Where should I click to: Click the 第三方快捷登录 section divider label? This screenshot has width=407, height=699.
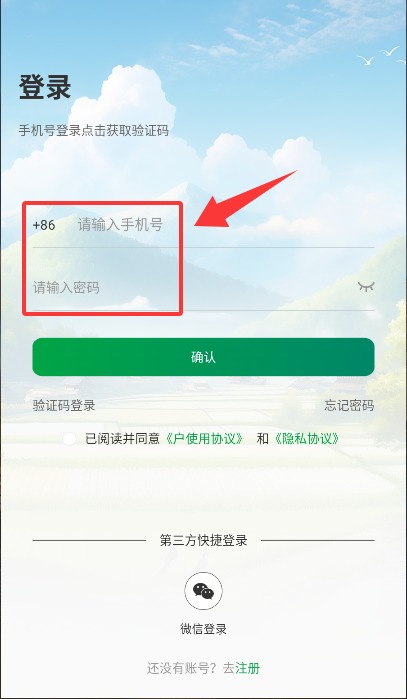click(203, 540)
